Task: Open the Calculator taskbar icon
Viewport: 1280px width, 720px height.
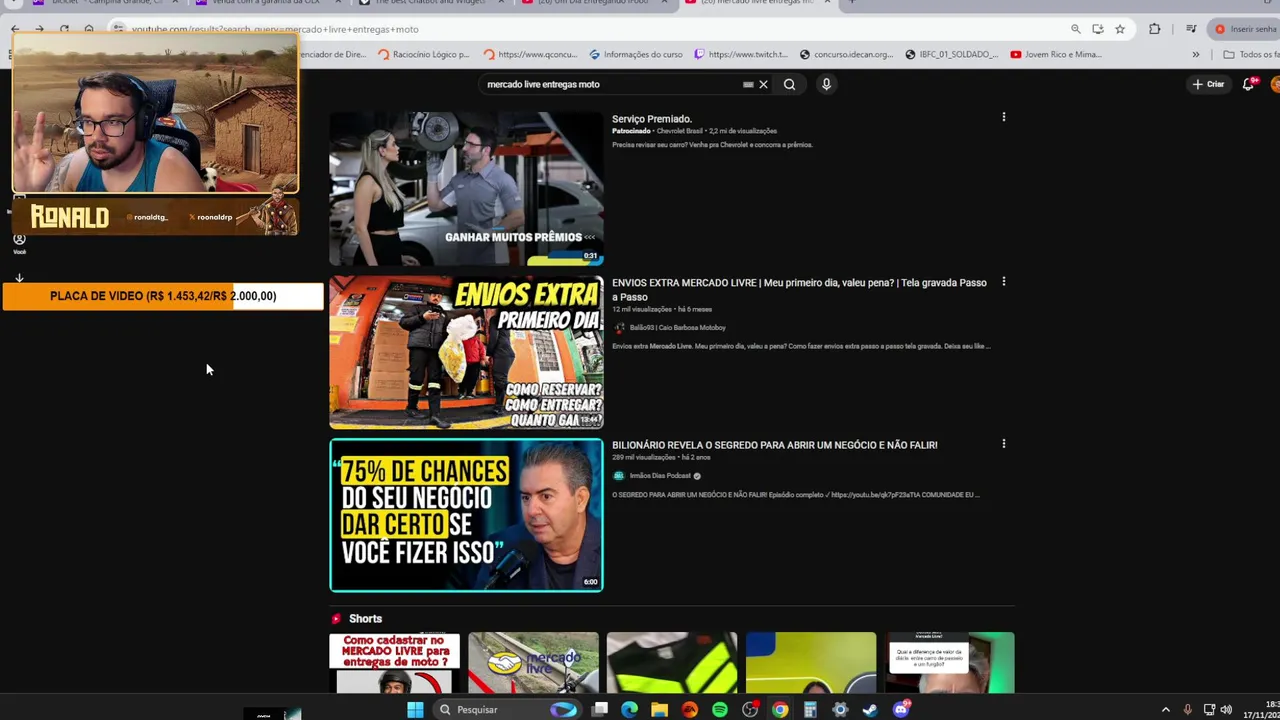Action: click(810, 709)
